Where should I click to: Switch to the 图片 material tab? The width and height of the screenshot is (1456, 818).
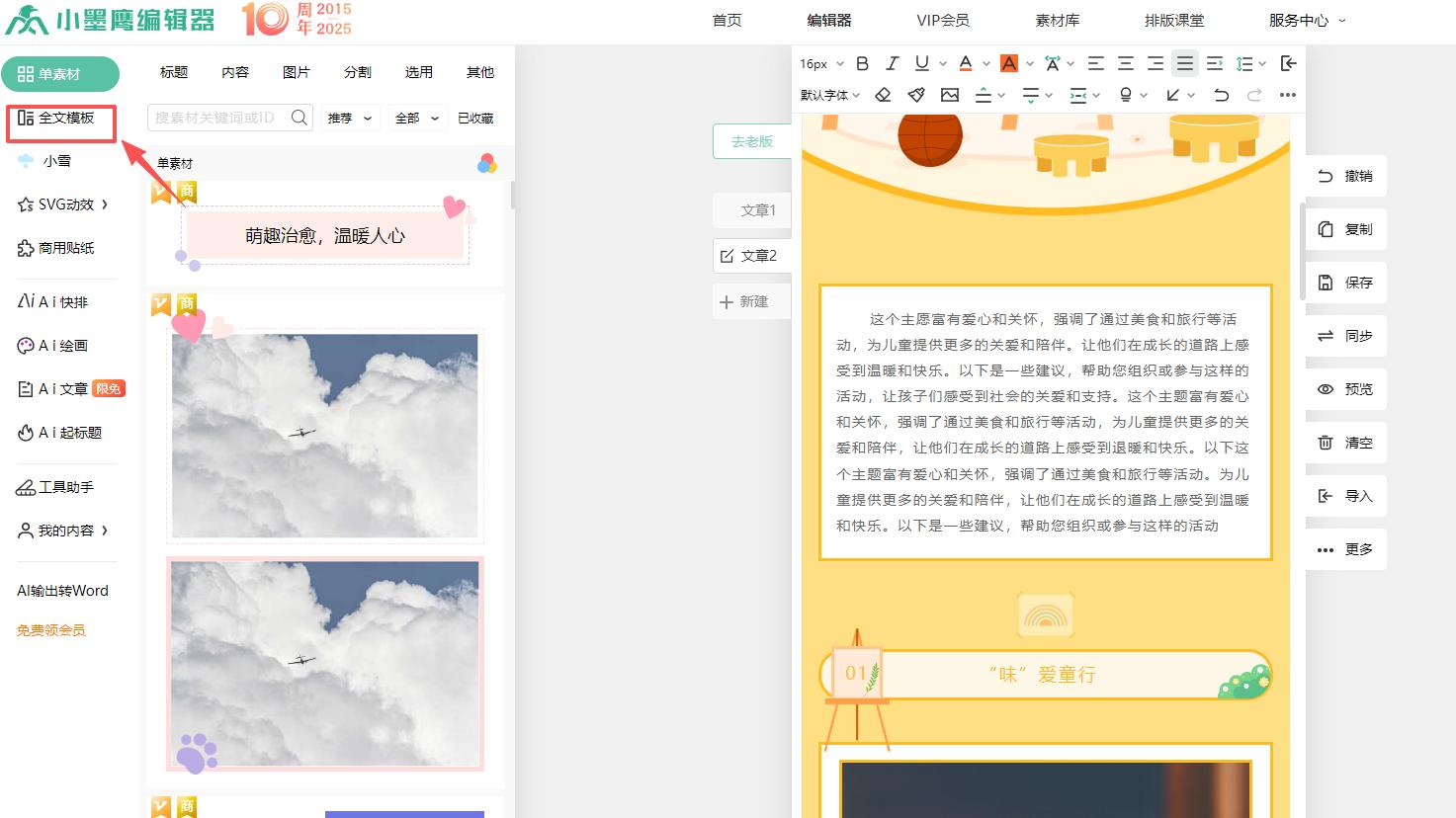(296, 71)
